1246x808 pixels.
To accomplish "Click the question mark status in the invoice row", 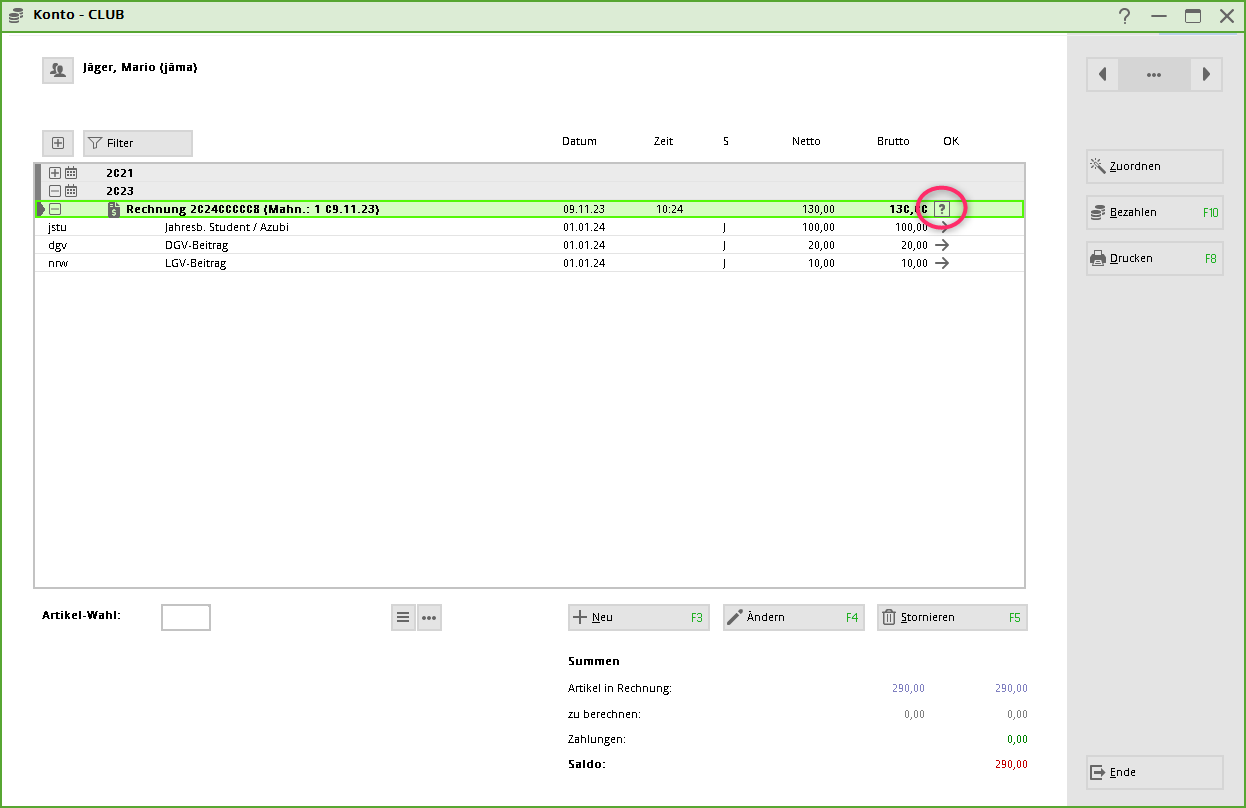I will pyautogui.click(x=941, y=209).
